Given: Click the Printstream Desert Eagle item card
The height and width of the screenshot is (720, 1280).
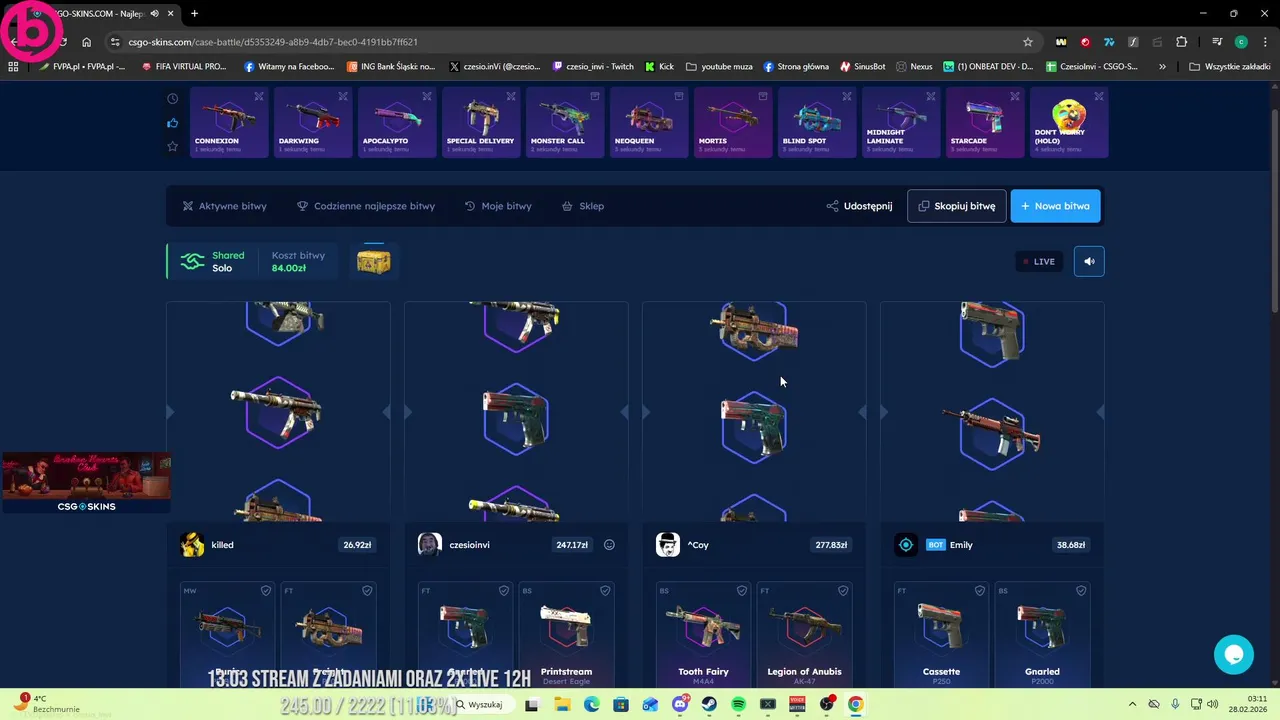Looking at the screenshot, I should 566,634.
